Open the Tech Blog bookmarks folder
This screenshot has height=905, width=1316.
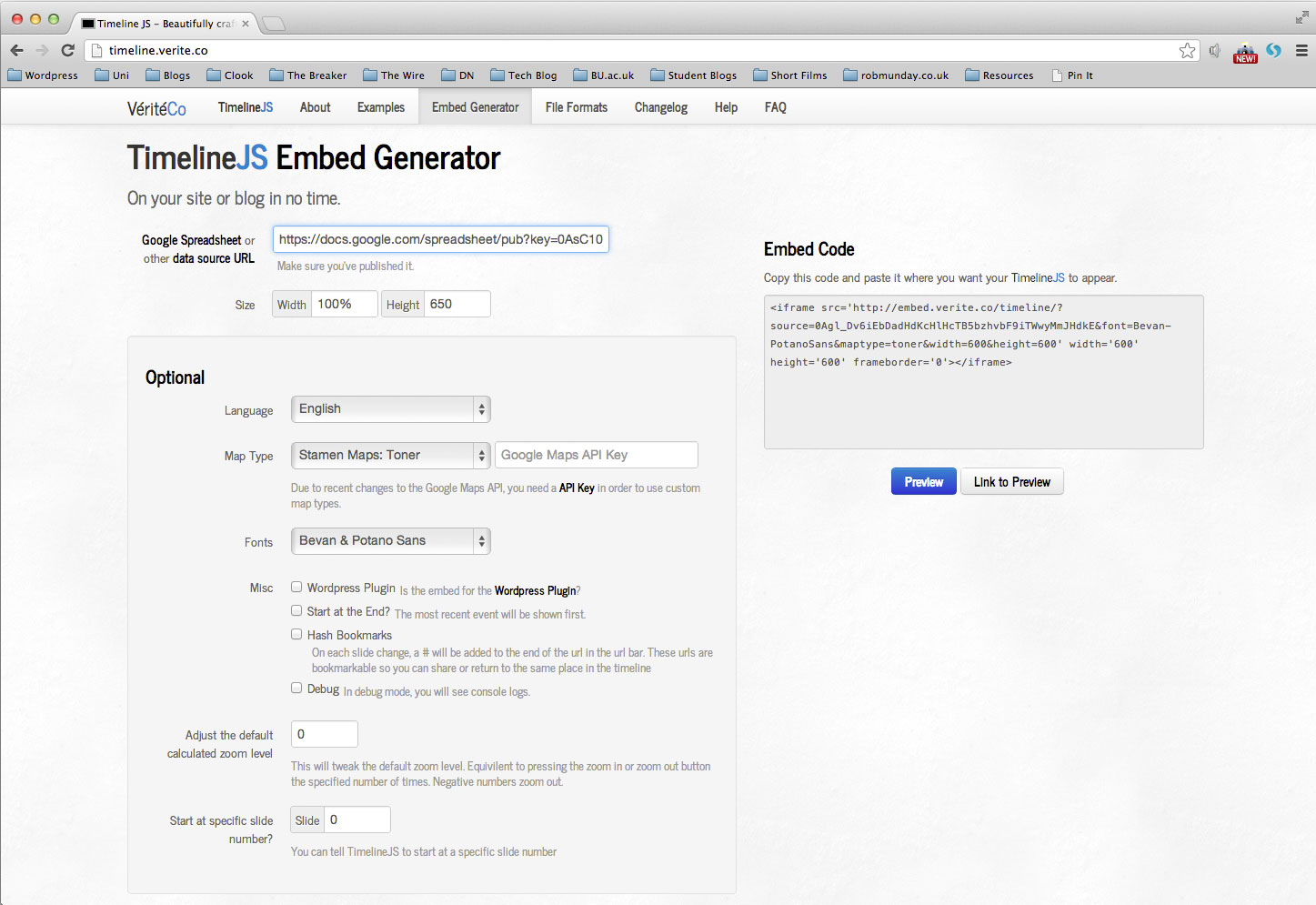pyautogui.click(x=523, y=75)
